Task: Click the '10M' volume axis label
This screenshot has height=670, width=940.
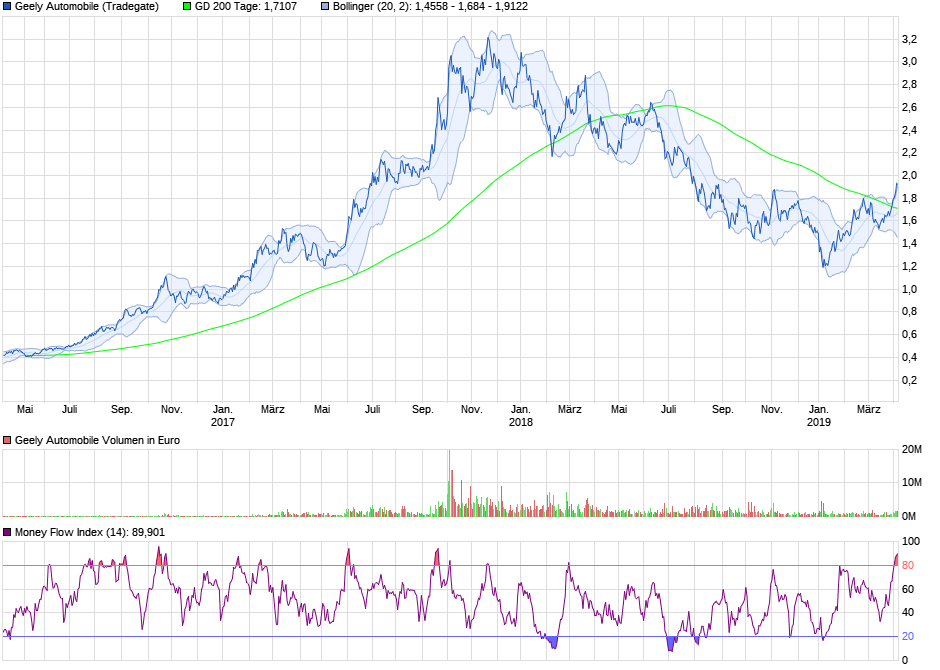Action: point(912,483)
